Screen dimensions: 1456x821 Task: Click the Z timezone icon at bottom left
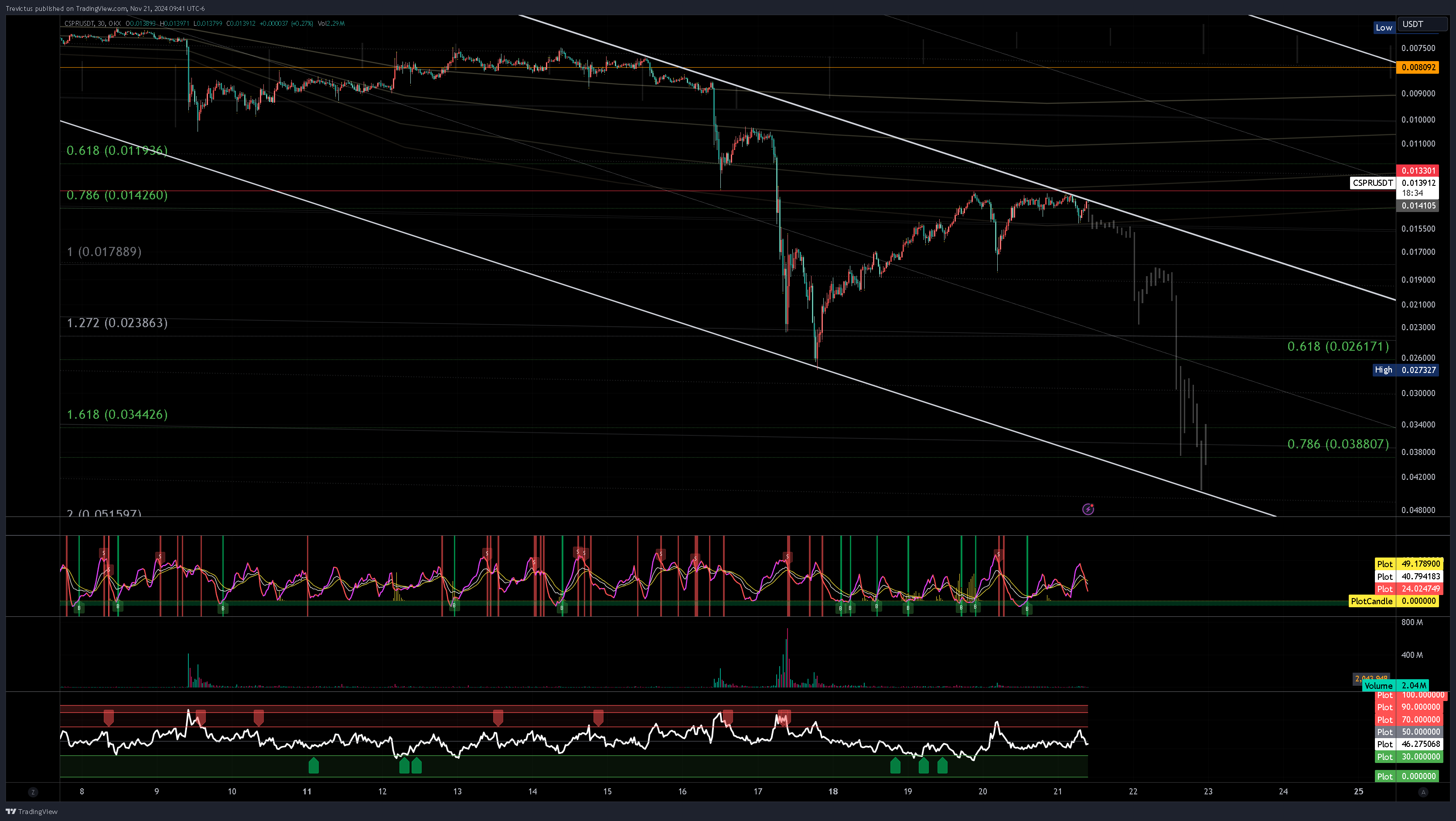33,792
